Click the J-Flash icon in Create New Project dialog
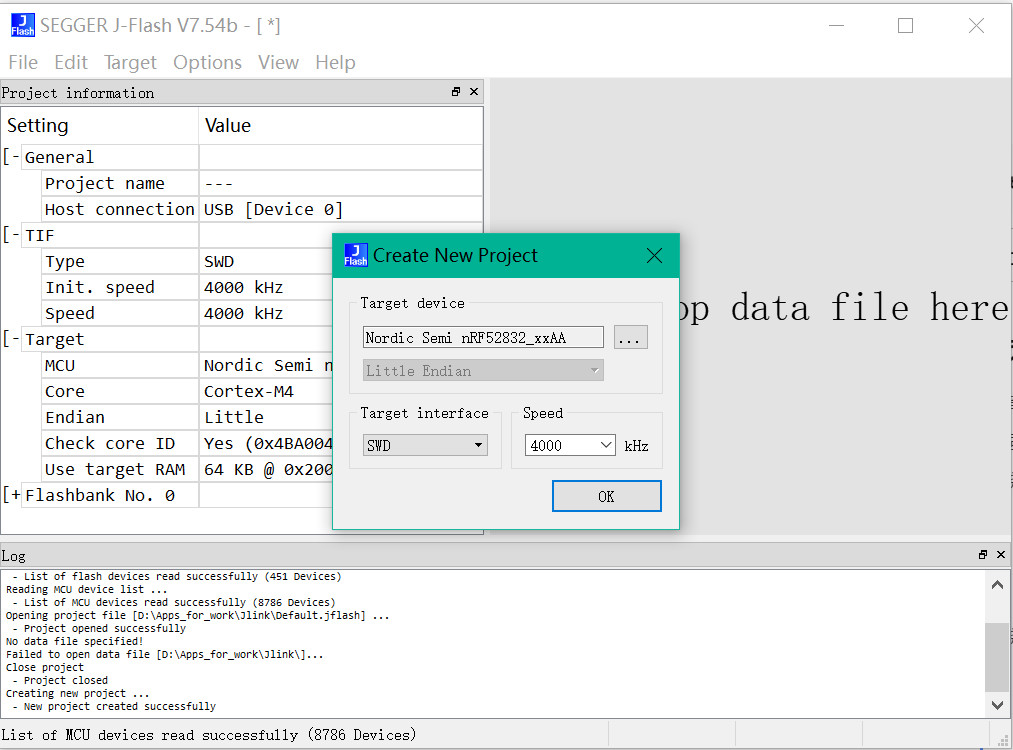This screenshot has width=1013, height=750. pos(356,255)
